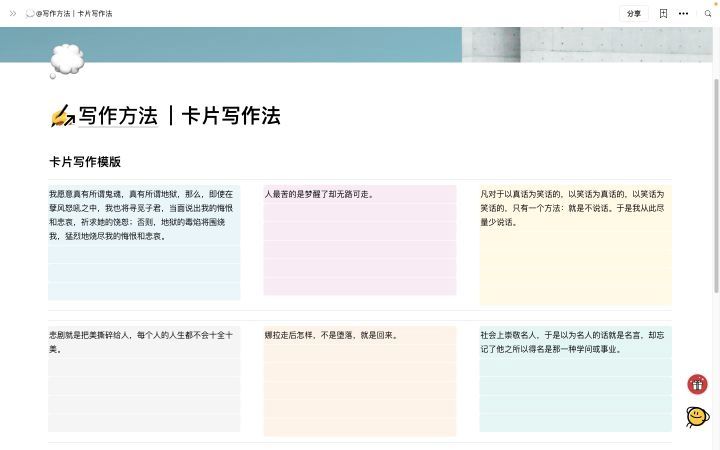Click the page cover banner image
This screenshot has height=450, width=720.
[356, 45]
